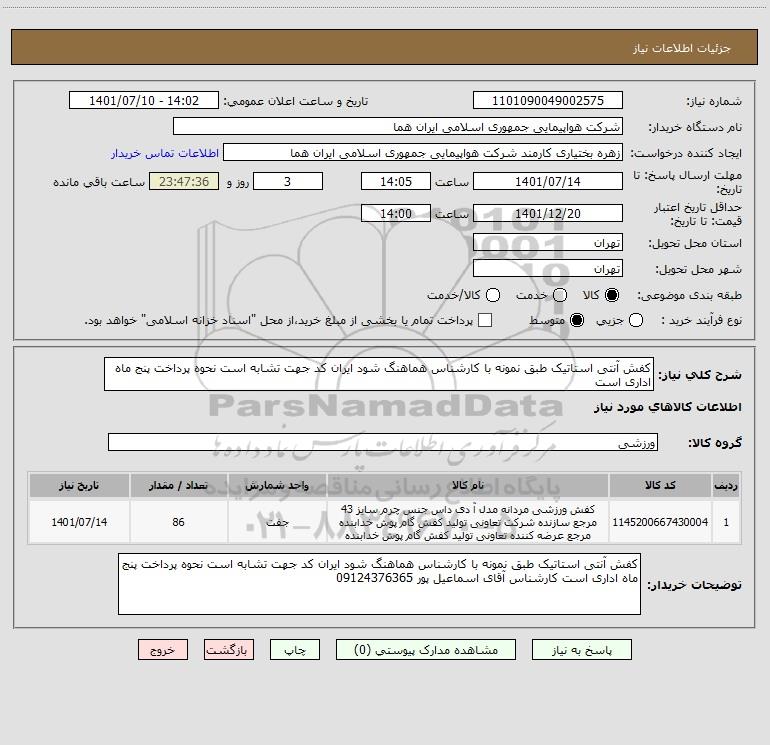Viewport: 770px width, 745px height.
Task: Click the remaining days field showing 3
Action: point(288,181)
